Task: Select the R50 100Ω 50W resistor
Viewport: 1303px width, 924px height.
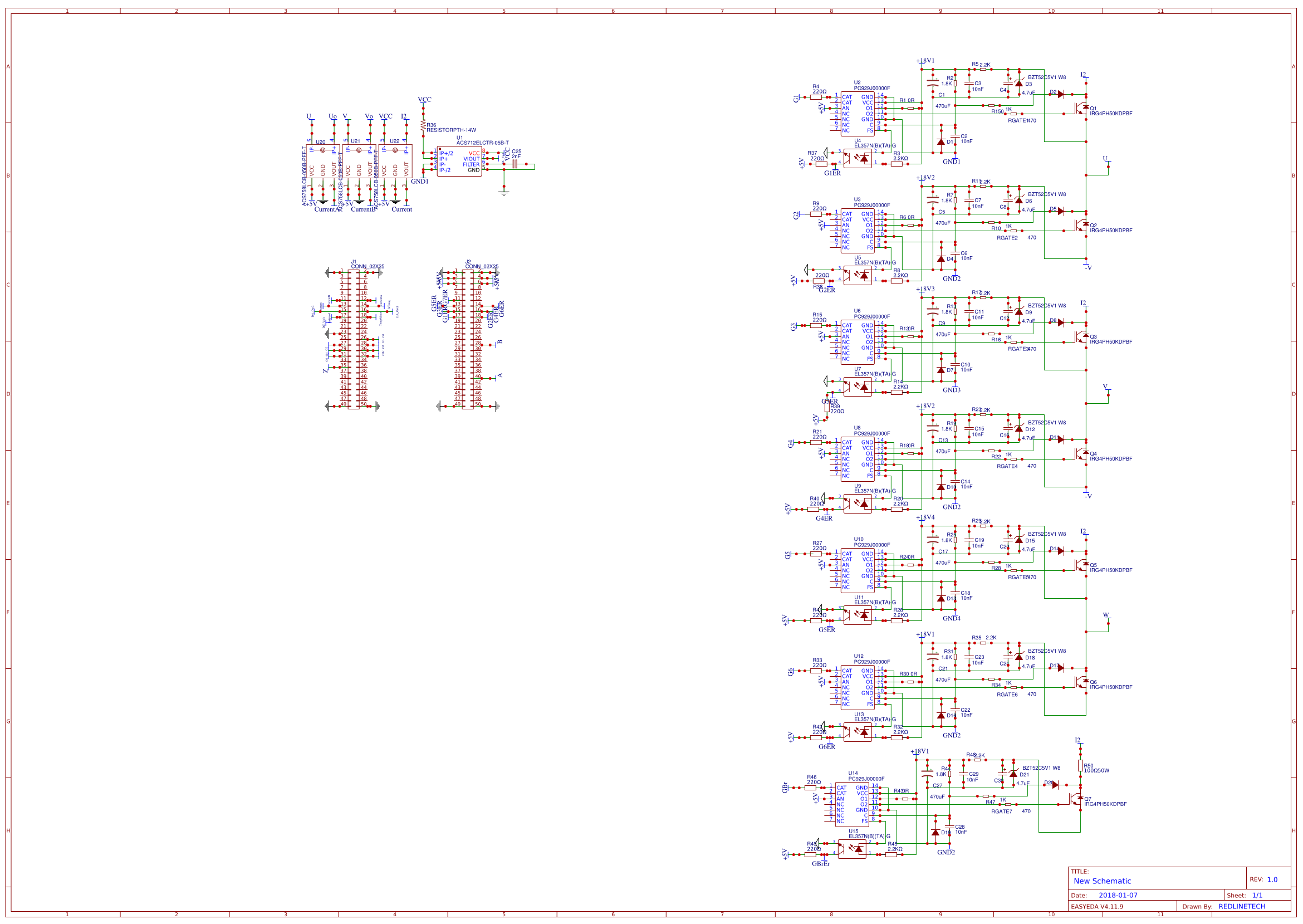Action: click(x=1080, y=766)
